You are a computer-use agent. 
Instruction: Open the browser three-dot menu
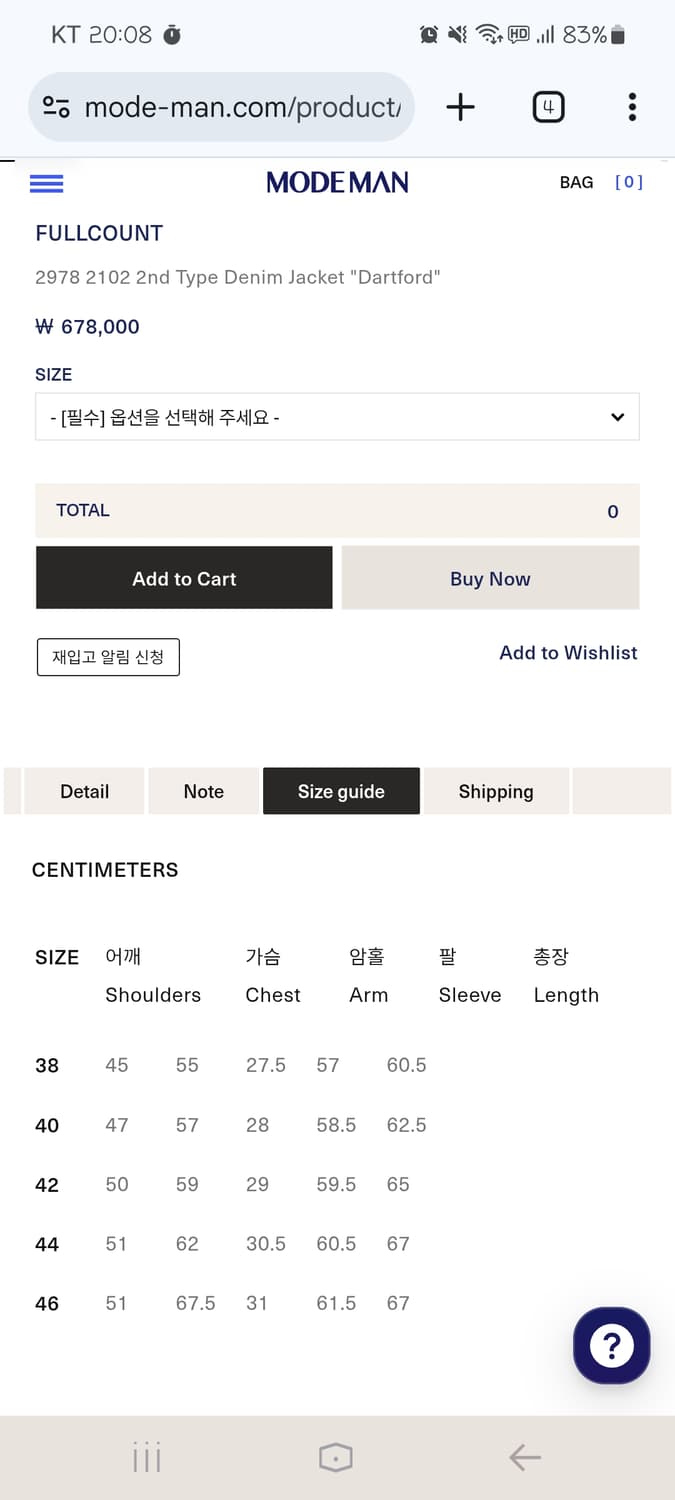[x=632, y=107]
